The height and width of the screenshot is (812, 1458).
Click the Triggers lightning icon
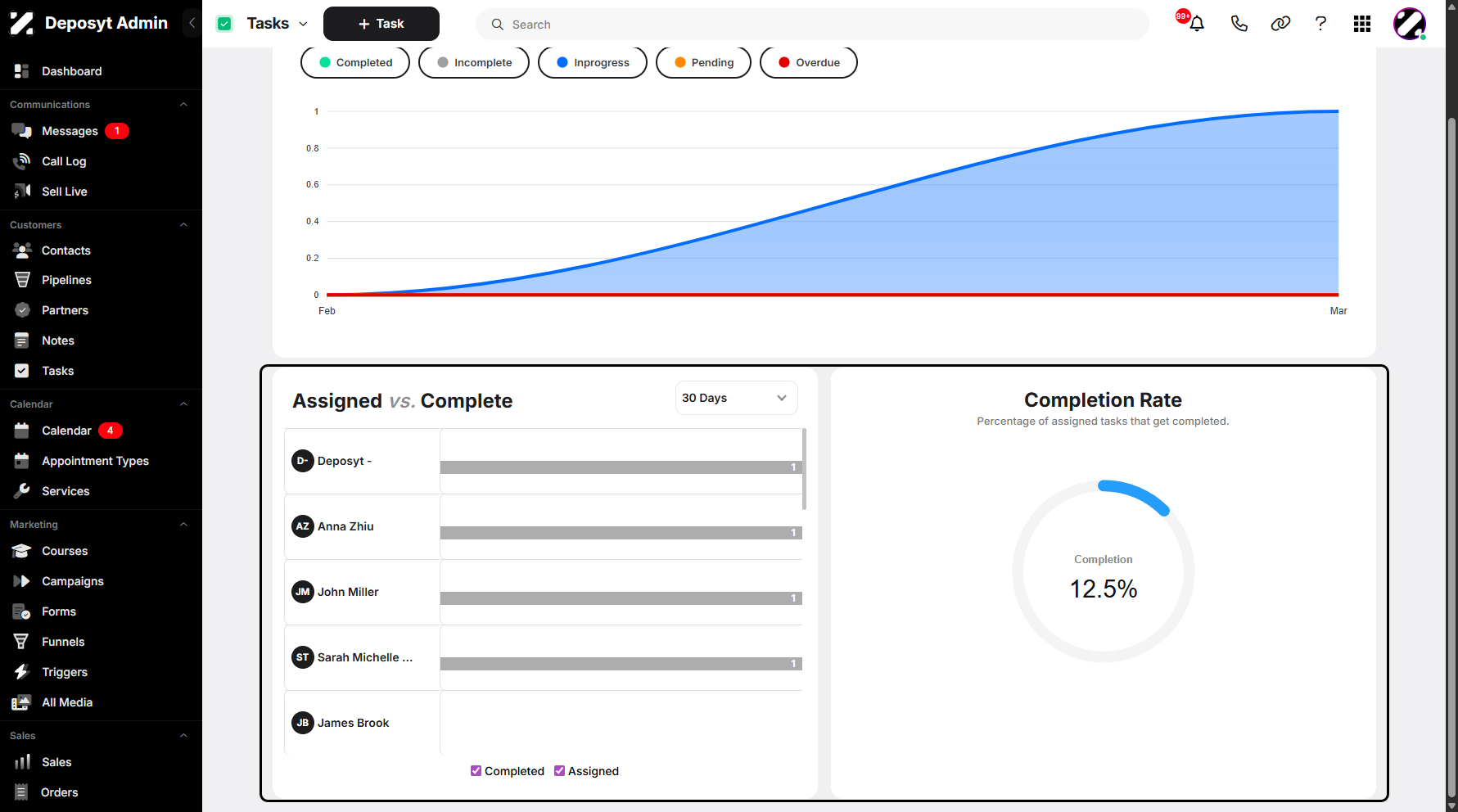[22, 672]
